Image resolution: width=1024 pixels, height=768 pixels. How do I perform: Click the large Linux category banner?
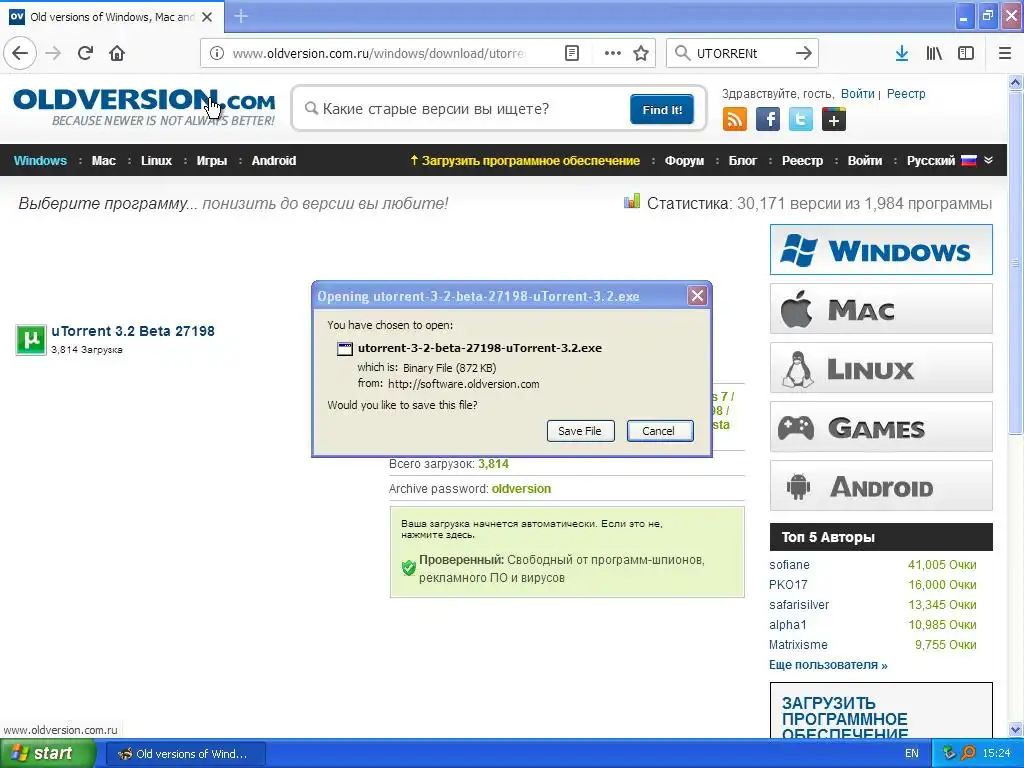tap(881, 368)
